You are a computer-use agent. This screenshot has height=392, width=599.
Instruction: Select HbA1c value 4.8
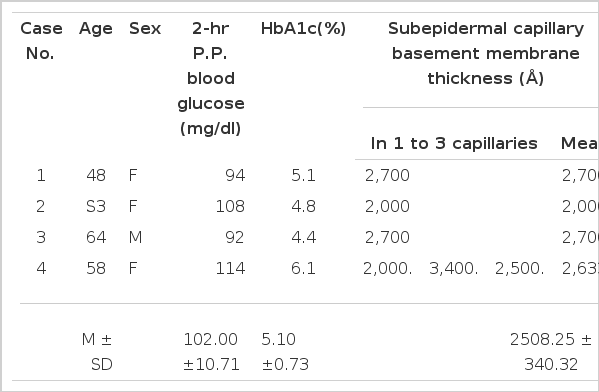tap(303, 206)
